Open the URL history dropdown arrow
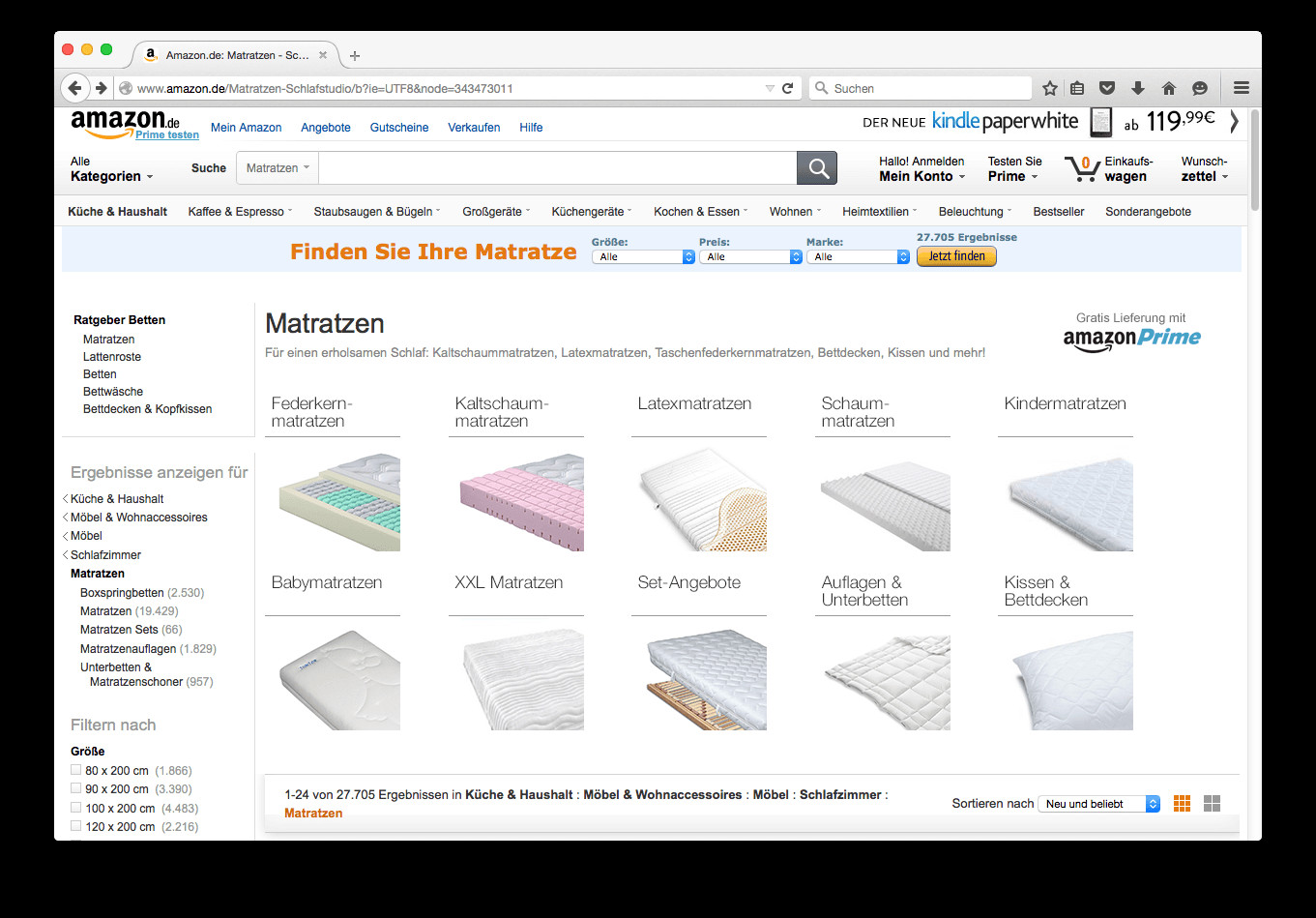The image size is (1316, 918). [x=770, y=88]
